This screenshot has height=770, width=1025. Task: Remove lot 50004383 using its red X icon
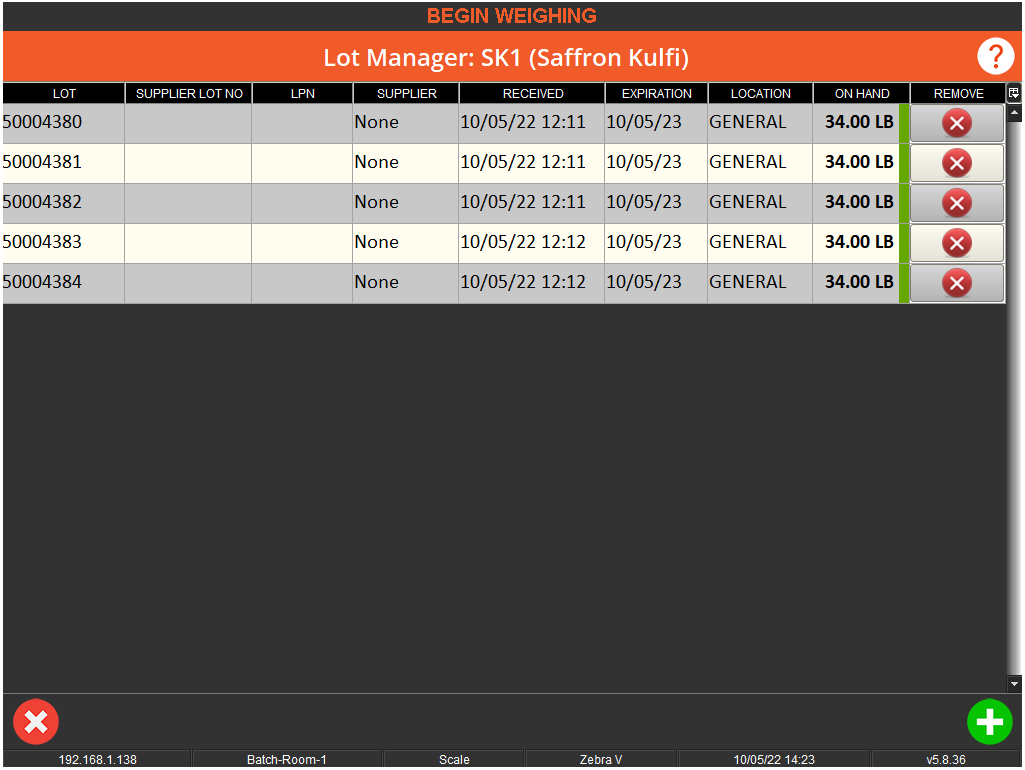click(x=956, y=242)
